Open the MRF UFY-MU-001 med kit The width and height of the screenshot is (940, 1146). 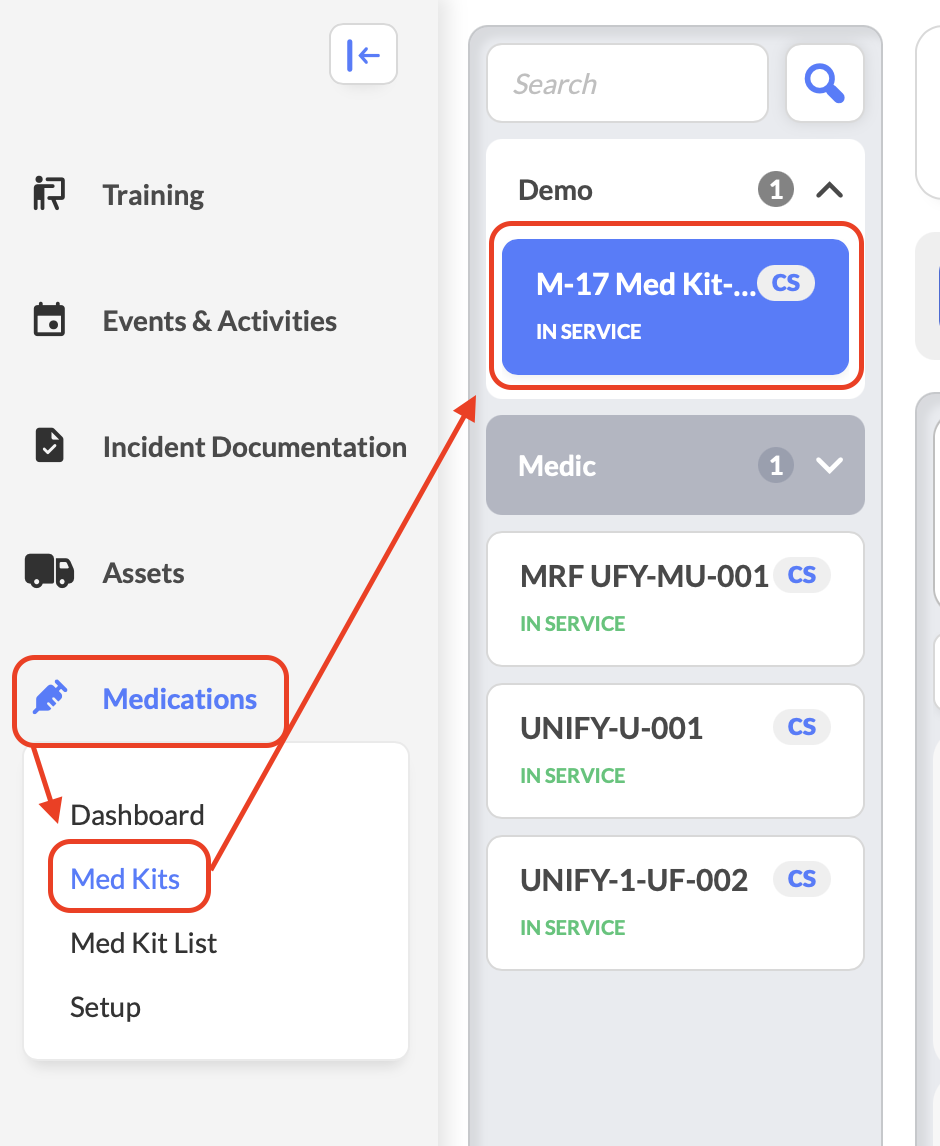(640, 598)
